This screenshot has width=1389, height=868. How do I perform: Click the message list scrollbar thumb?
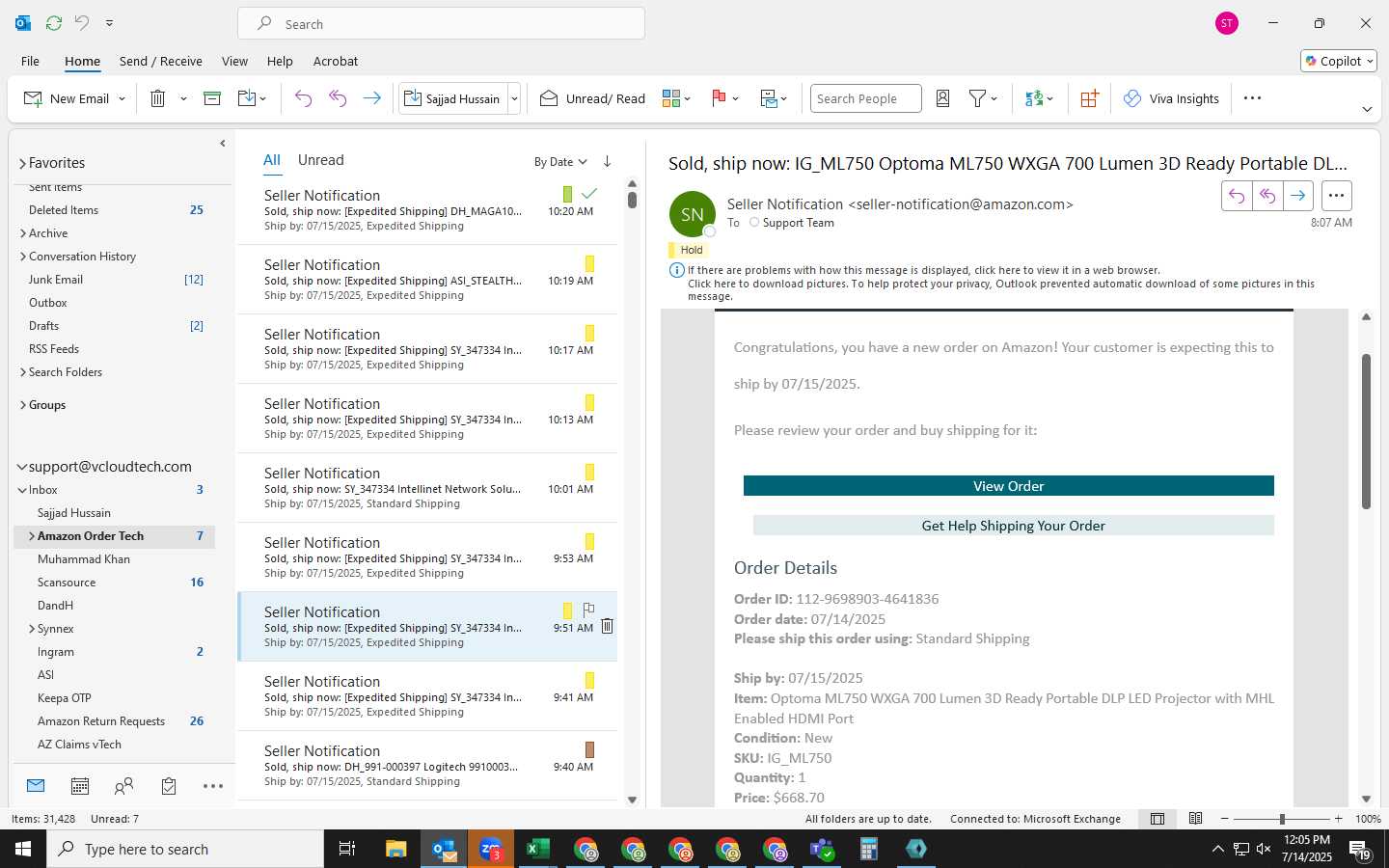(632, 200)
